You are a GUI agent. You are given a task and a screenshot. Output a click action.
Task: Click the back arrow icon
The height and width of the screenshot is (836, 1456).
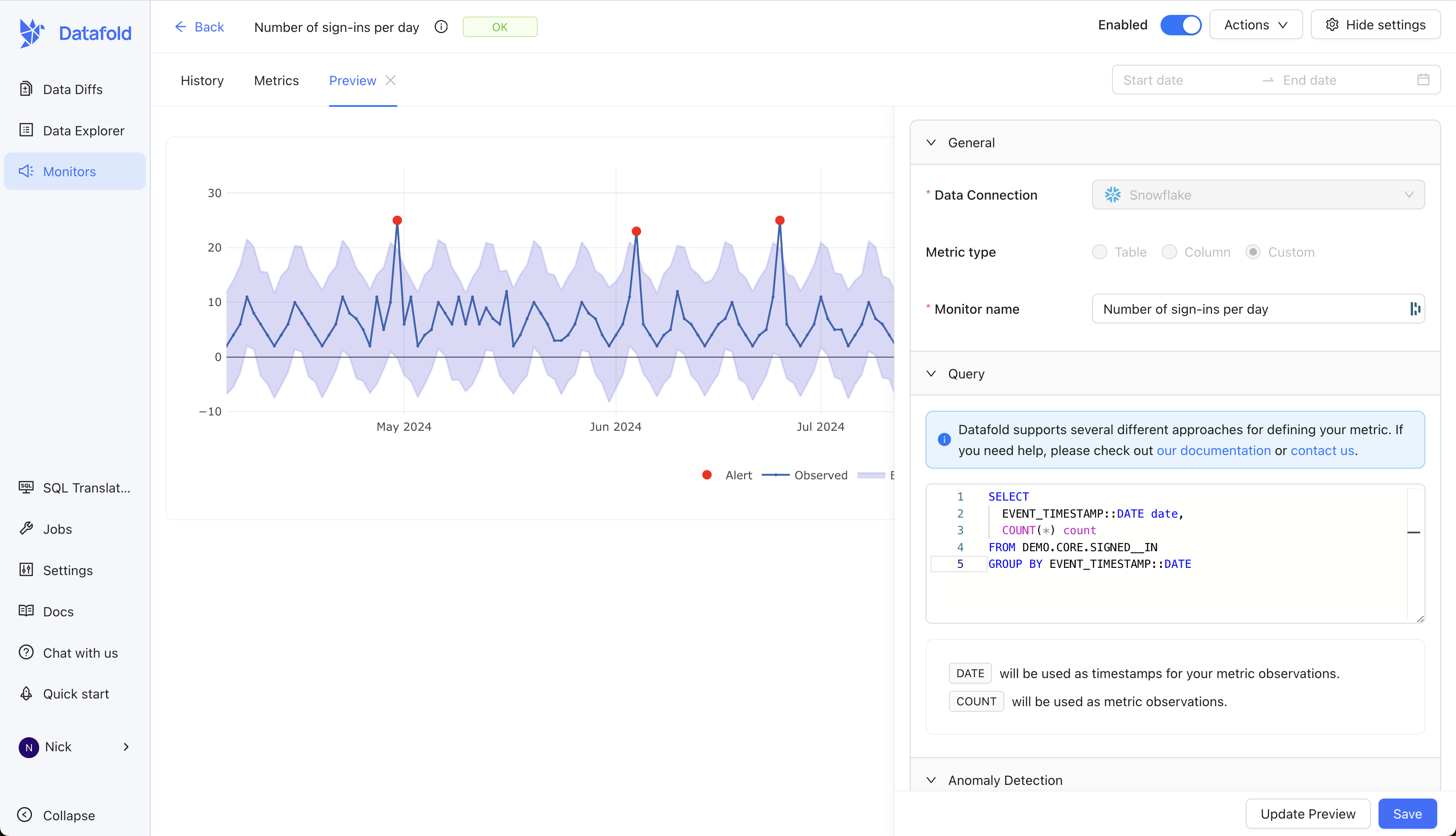[x=180, y=27]
